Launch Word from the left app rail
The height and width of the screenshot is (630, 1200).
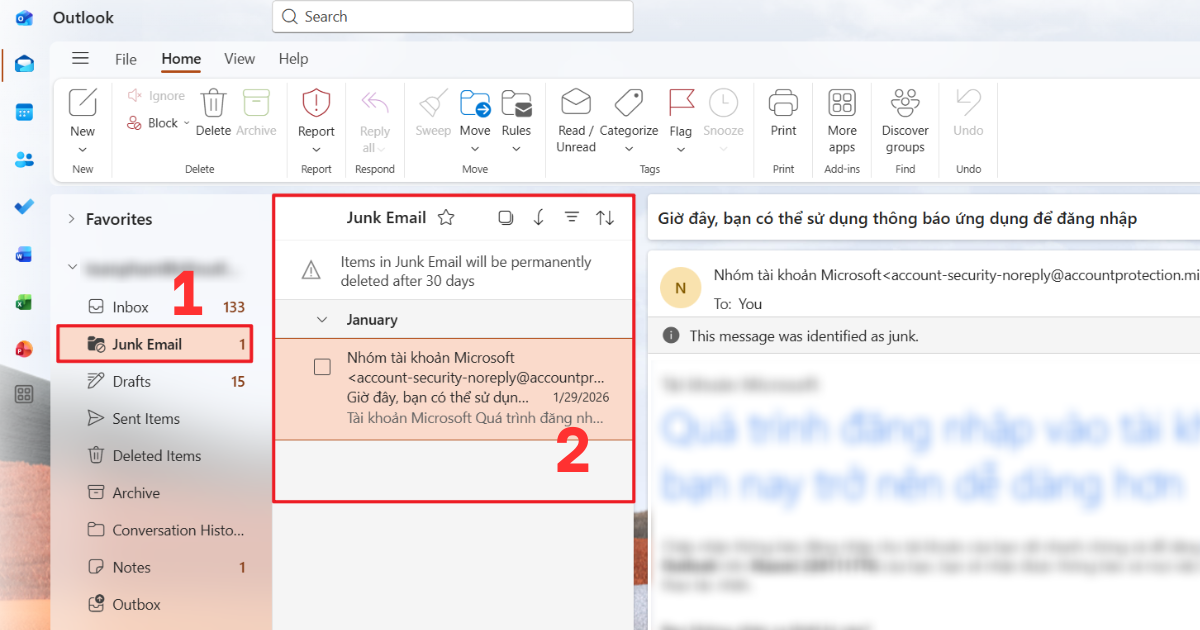click(x=23, y=255)
